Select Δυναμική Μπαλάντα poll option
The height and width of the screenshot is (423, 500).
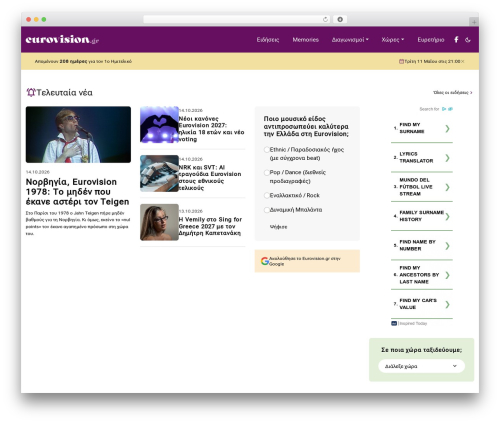[267, 210]
